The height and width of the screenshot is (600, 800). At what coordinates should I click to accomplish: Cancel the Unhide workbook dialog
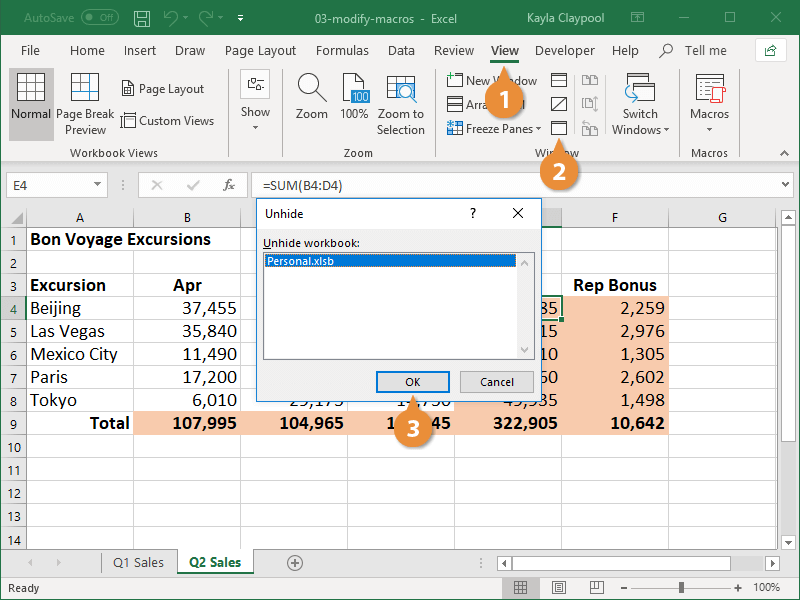(497, 381)
